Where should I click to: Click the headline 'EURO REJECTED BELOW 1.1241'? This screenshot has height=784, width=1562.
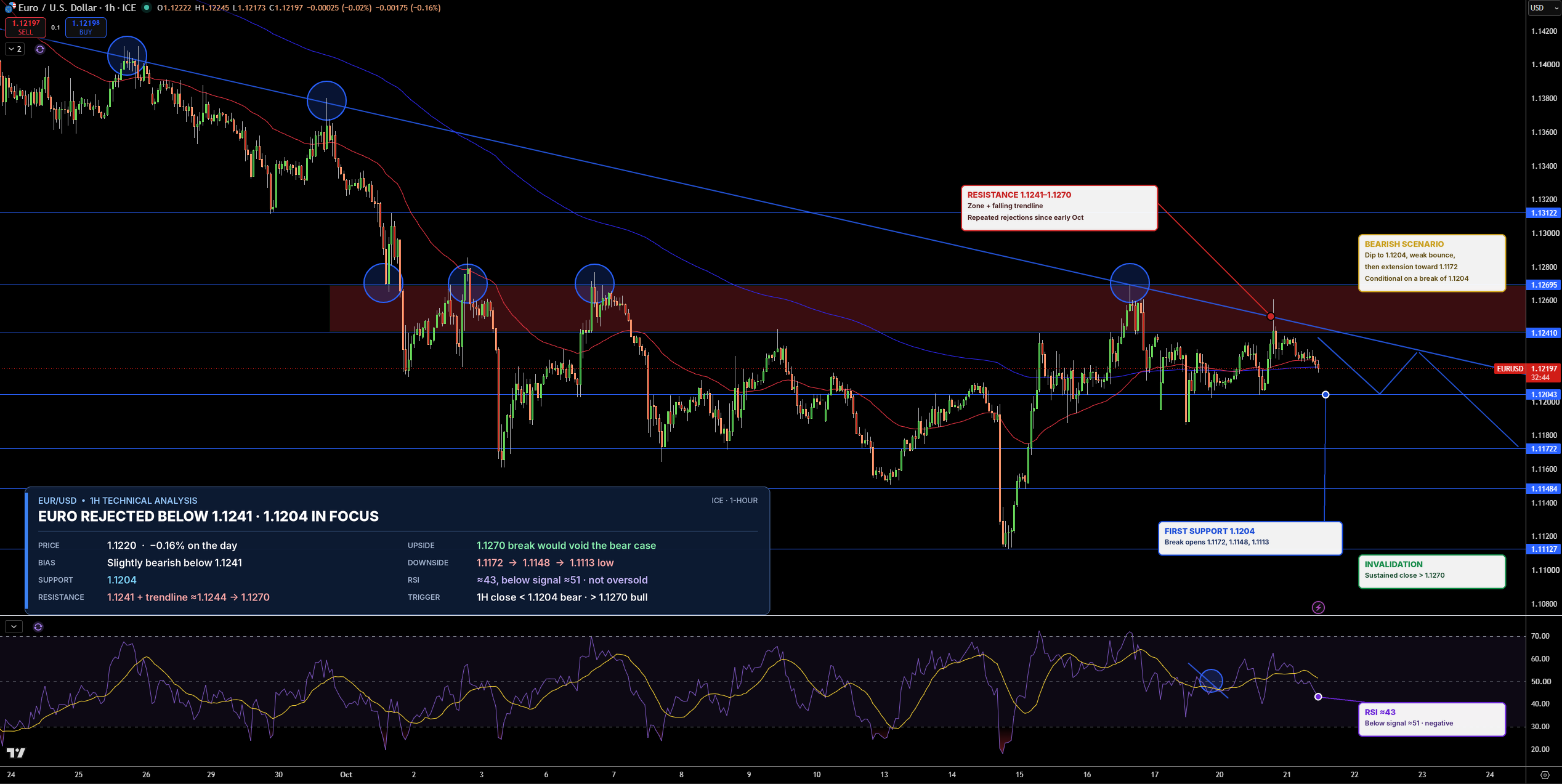click(145, 517)
